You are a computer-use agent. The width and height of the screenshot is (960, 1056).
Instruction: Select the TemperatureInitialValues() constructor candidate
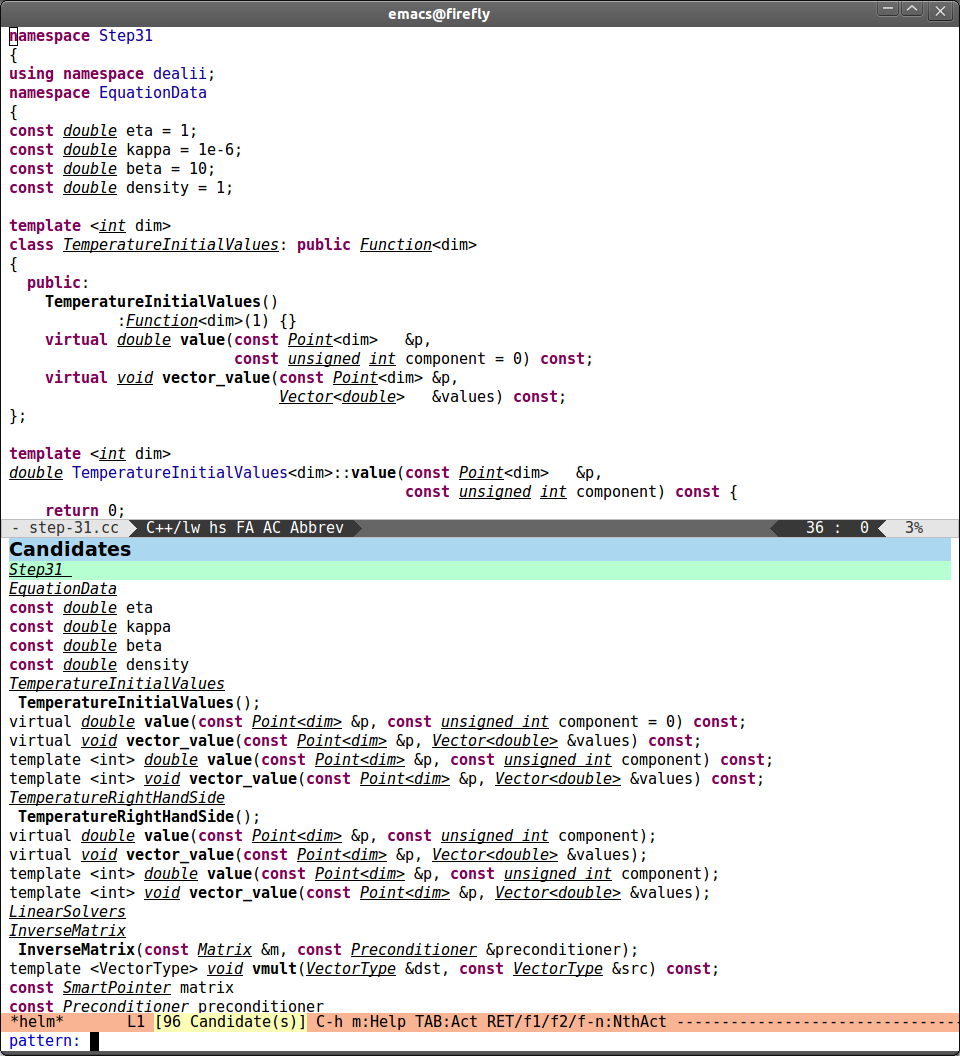coord(139,702)
